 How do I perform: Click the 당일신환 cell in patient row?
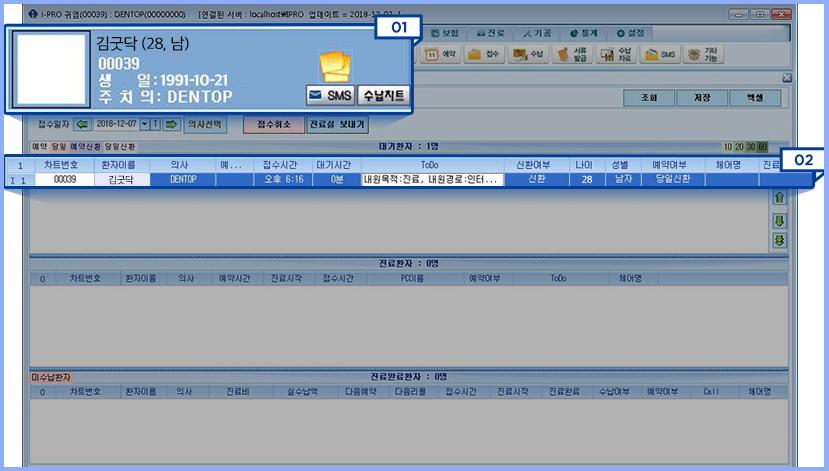[673, 179]
